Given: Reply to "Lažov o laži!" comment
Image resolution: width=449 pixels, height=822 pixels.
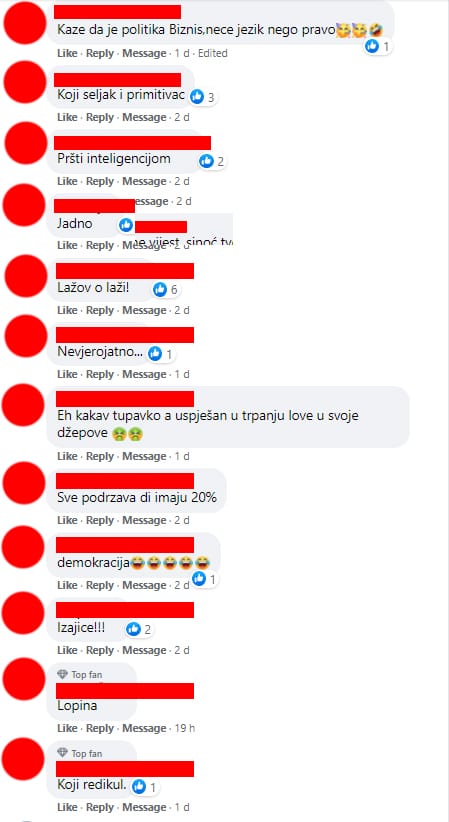Looking at the screenshot, I should (100, 310).
